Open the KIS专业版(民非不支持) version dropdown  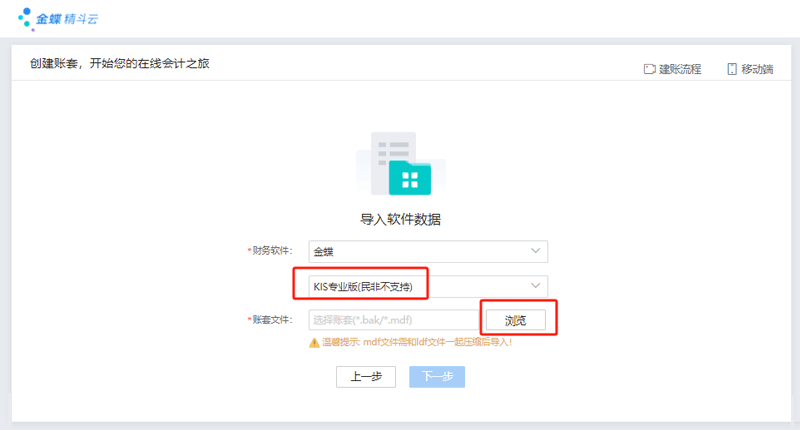click(428, 286)
